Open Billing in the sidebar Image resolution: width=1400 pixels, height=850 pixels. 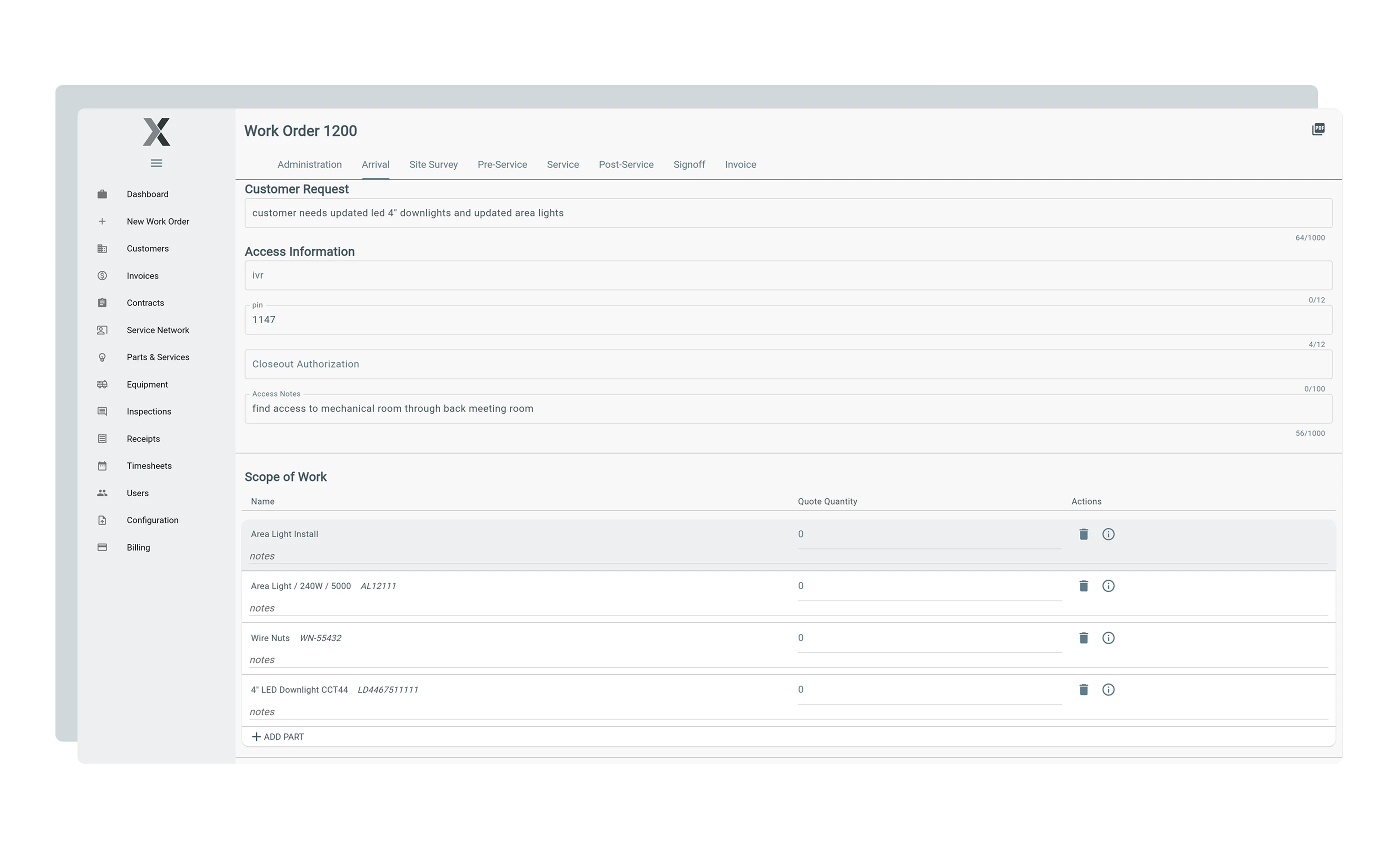point(138,547)
